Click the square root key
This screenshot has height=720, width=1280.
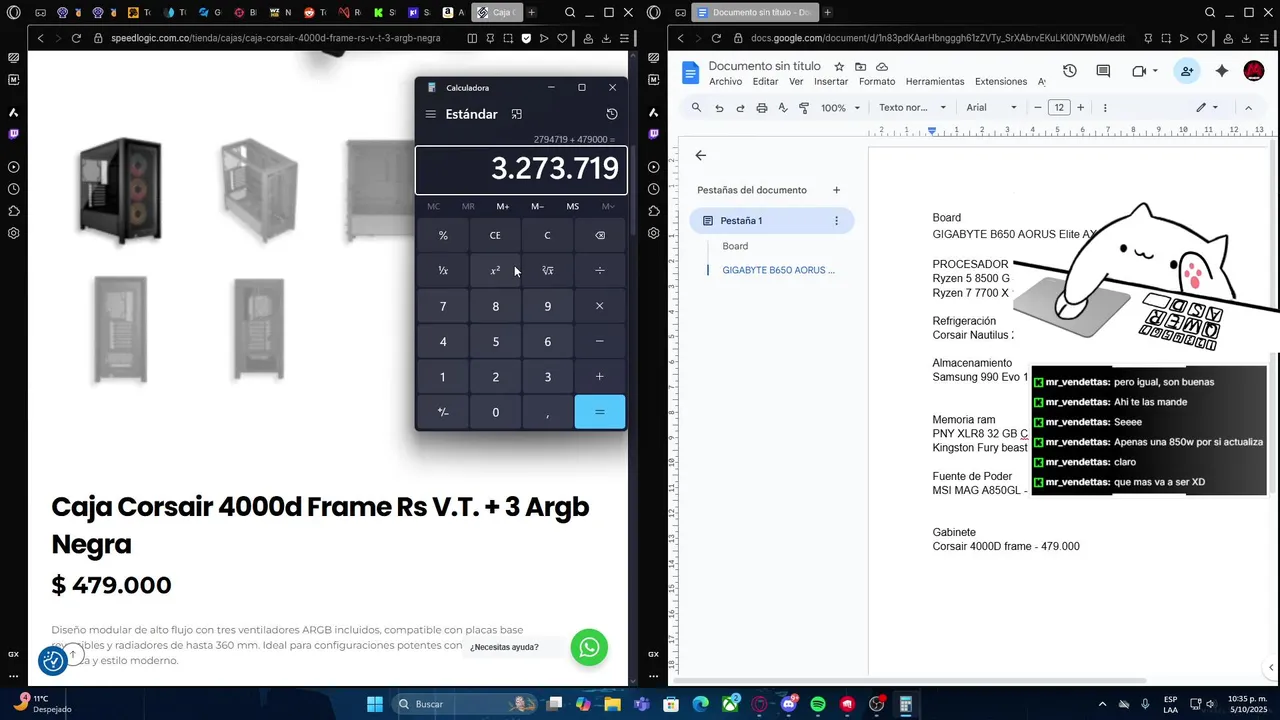(548, 271)
